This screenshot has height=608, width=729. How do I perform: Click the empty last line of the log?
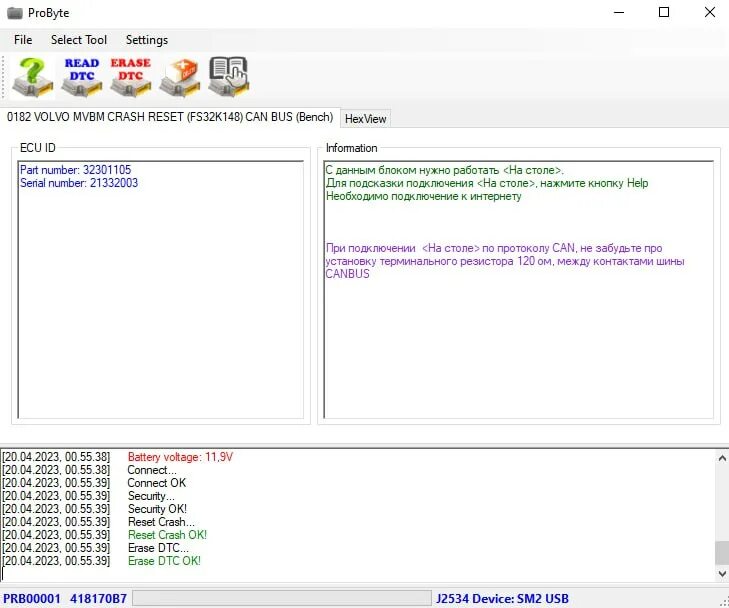pos(358,574)
